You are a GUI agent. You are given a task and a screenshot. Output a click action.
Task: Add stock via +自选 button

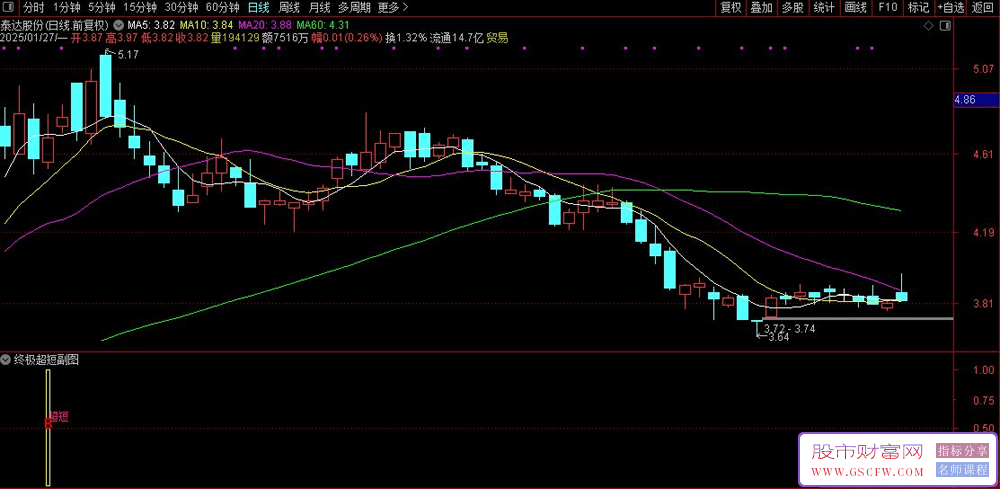(950, 8)
